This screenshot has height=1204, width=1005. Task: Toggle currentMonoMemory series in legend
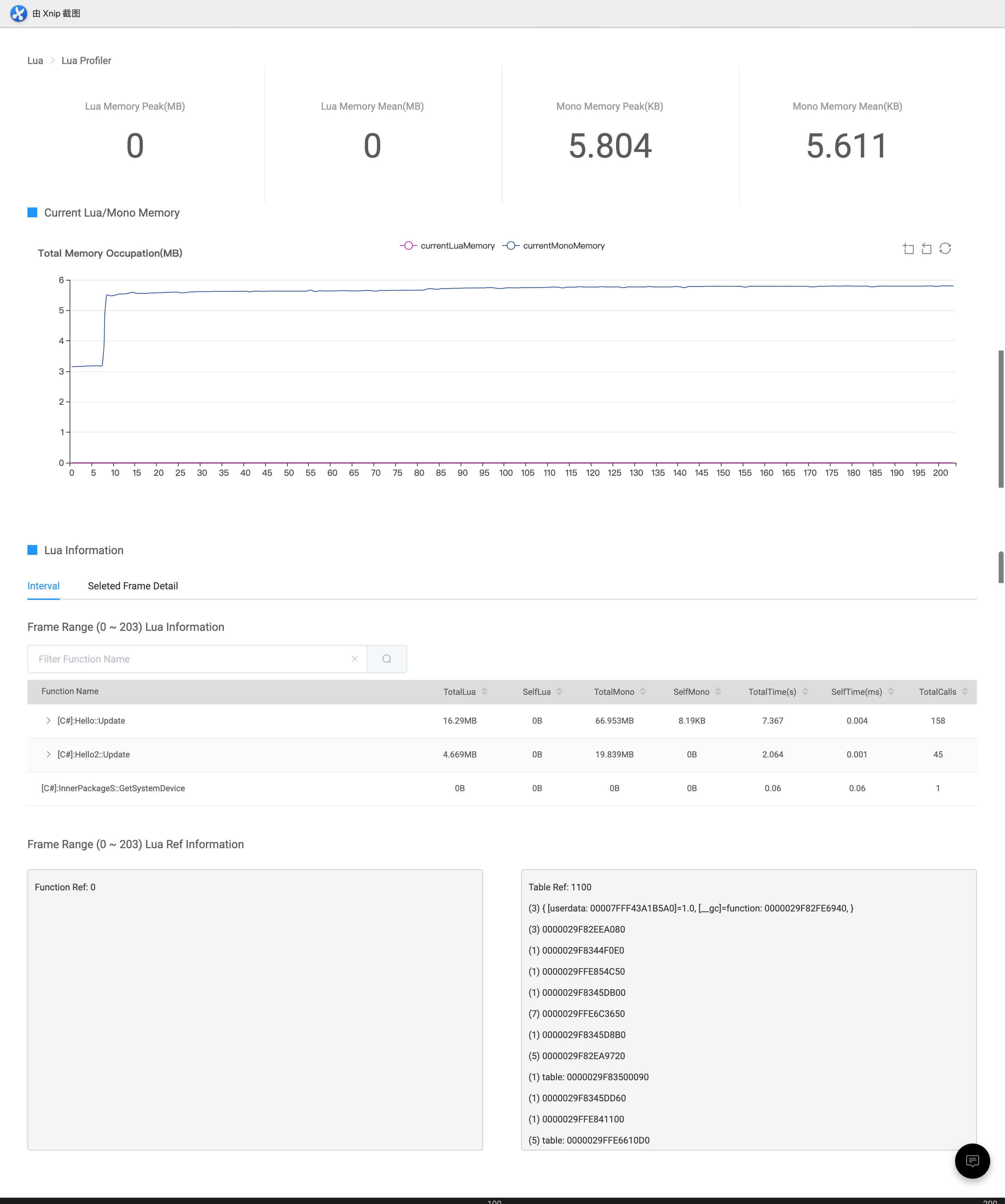point(554,245)
